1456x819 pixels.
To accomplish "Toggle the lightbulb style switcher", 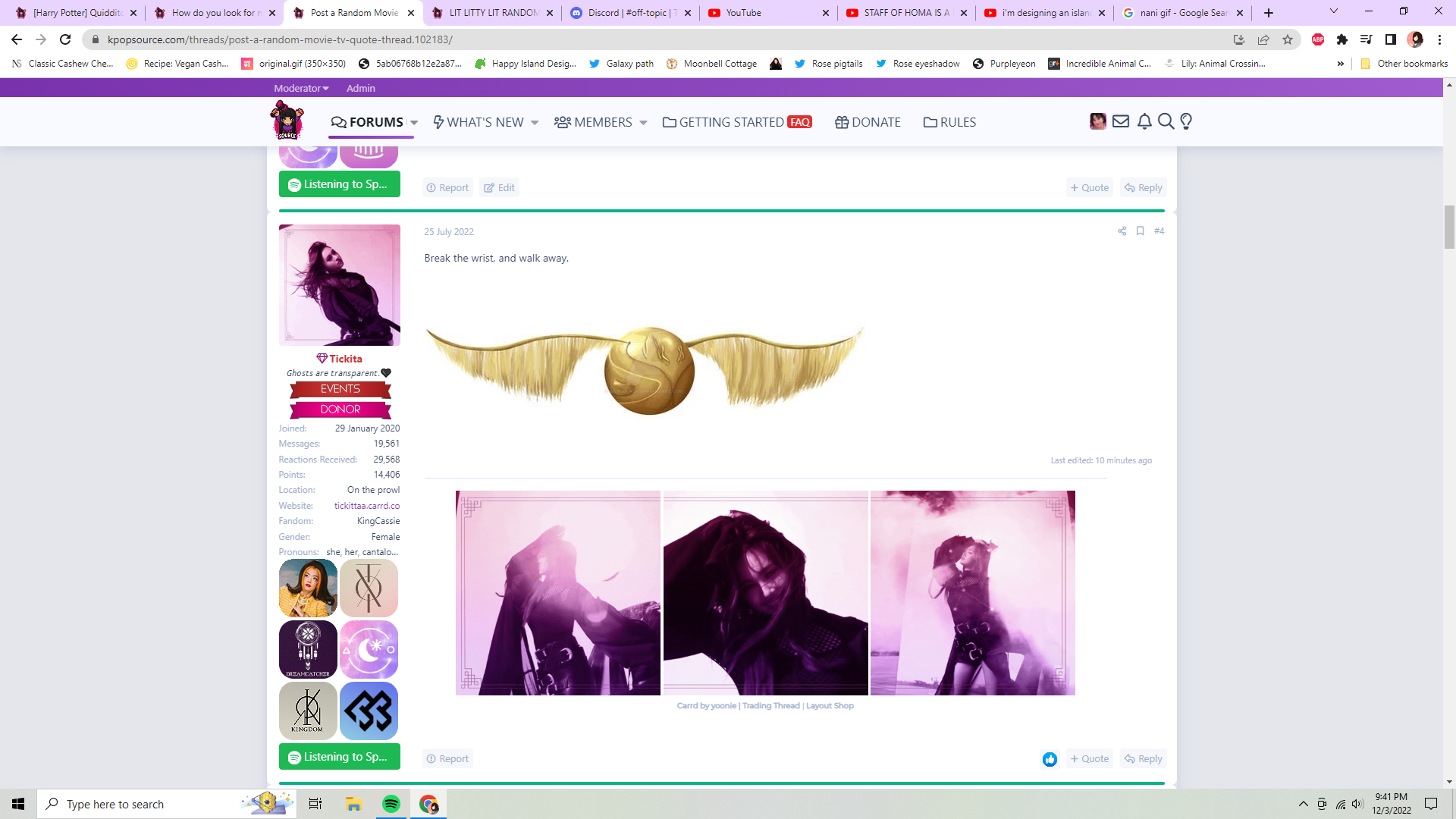I will pos(1186,121).
